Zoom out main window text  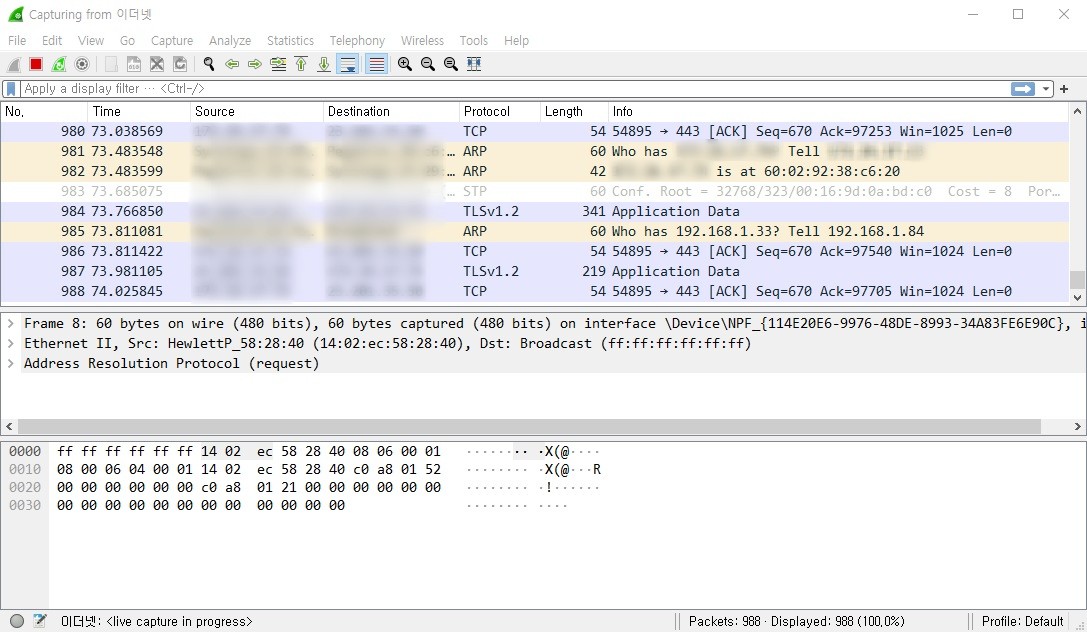428,64
